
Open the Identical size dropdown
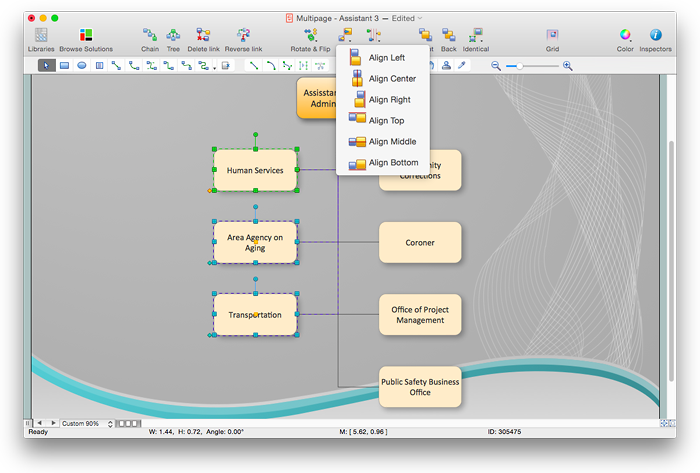coord(475,40)
